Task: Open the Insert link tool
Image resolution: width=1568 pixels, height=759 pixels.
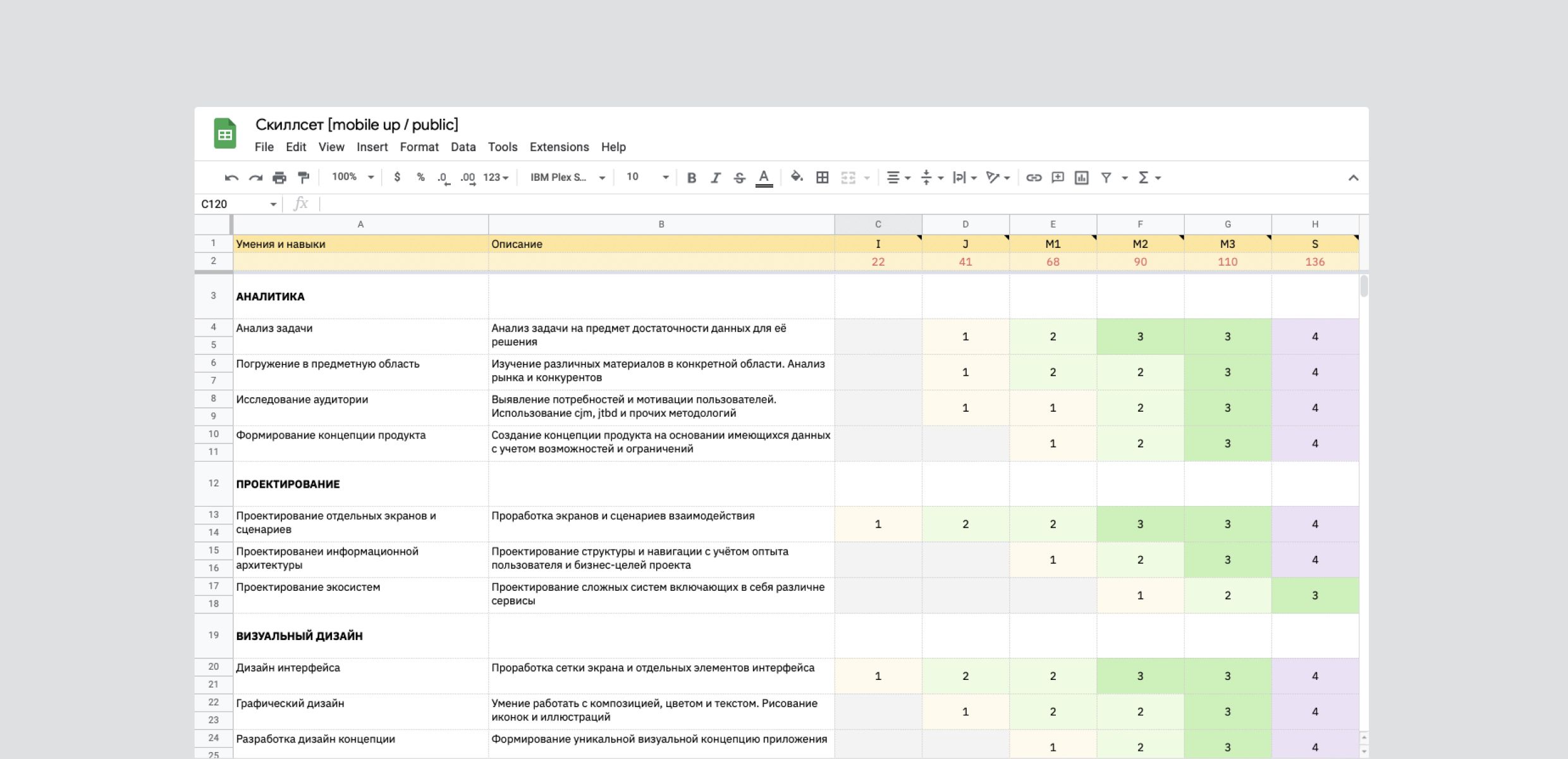Action: [1034, 178]
